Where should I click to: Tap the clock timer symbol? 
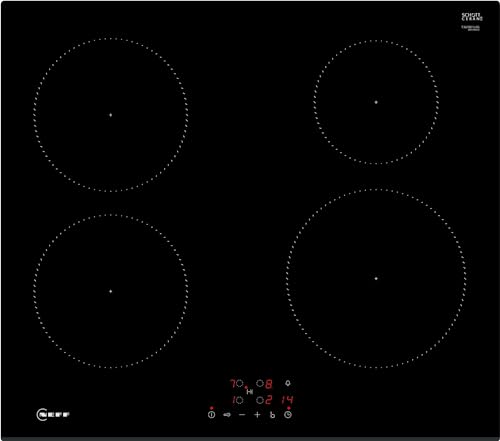(288, 415)
